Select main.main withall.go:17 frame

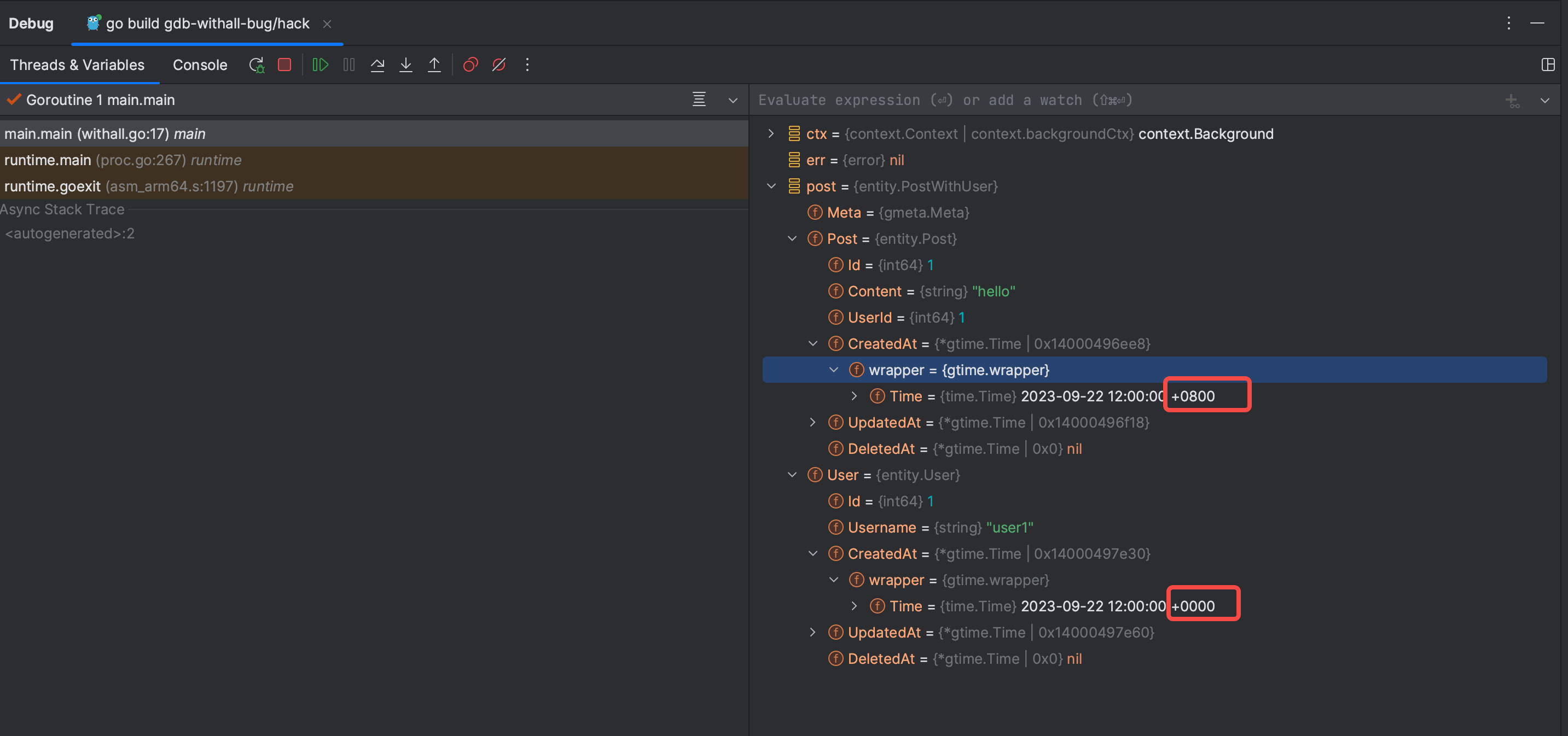click(374, 133)
